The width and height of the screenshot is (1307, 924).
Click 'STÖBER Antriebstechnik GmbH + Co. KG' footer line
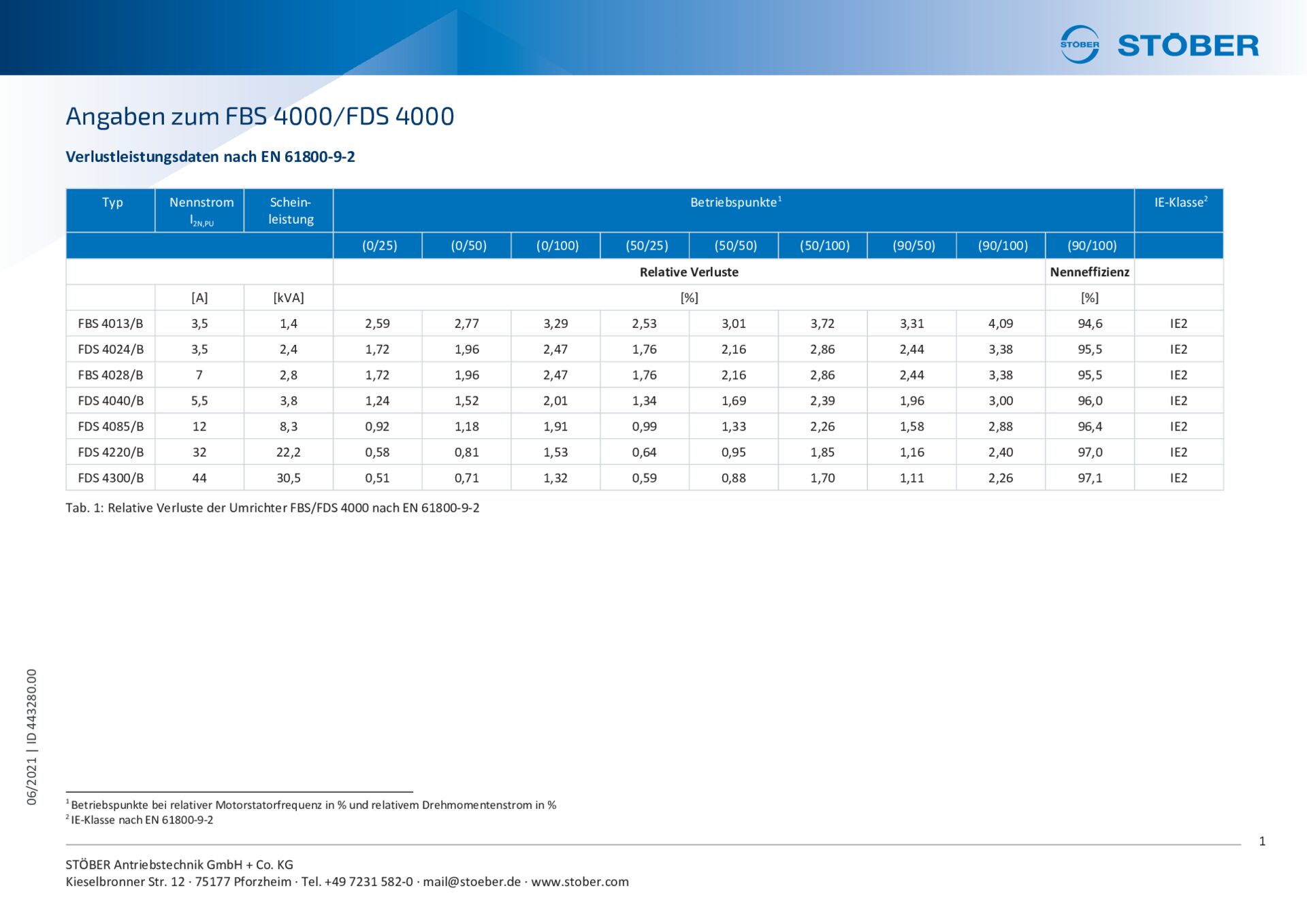[x=179, y=865]
